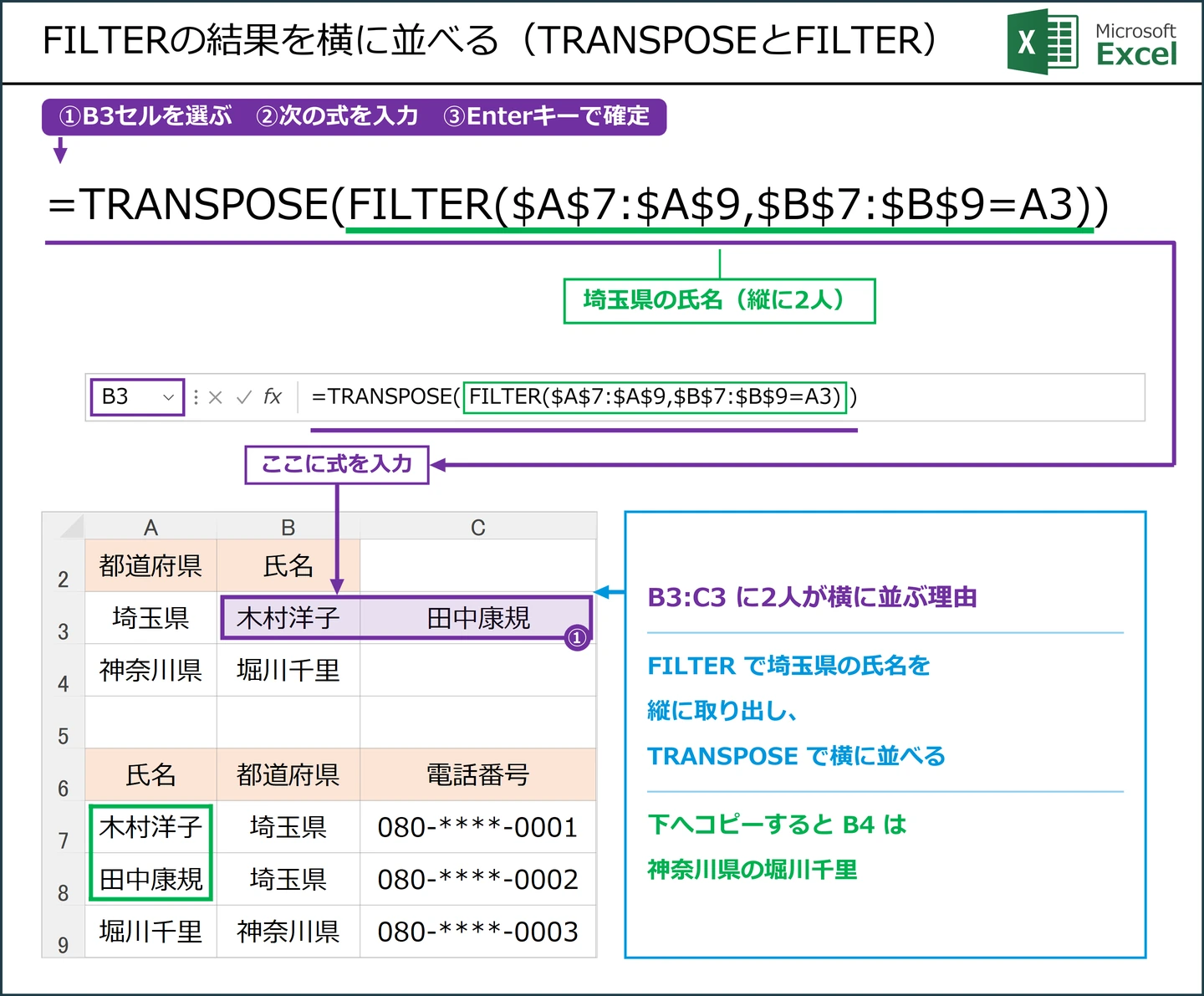Select the phone number 080-****-0001
The height and width of the screenshot is (996, 1204).
(x=478, y=827)
